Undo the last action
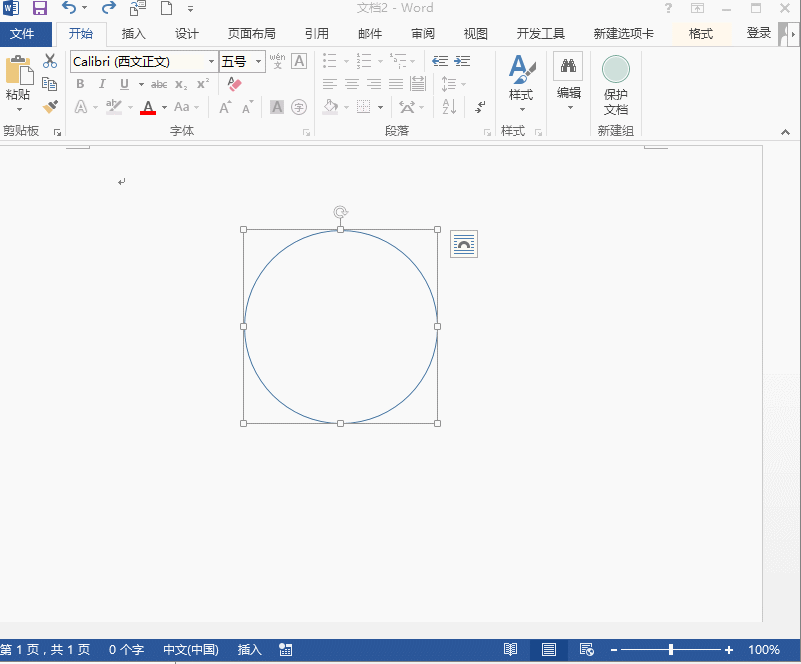 click(x=69, y=8)
